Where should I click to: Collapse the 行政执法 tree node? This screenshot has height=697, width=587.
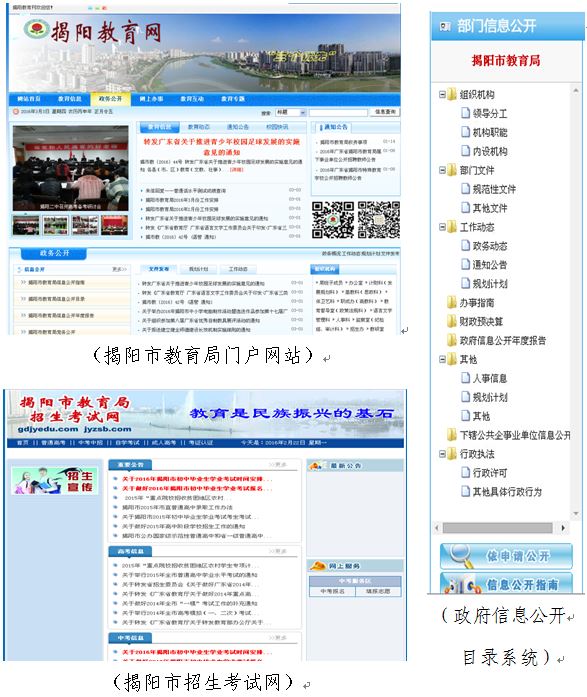click(442, 453)
